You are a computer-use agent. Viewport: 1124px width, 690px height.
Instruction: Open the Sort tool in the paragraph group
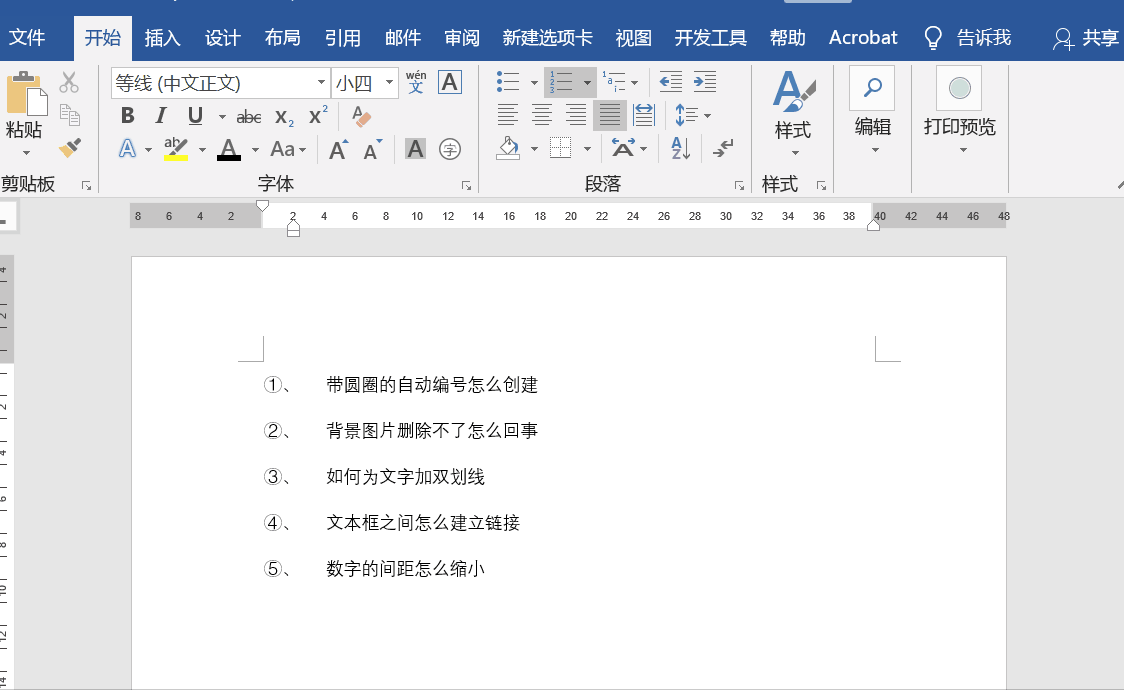coord(680,147)
